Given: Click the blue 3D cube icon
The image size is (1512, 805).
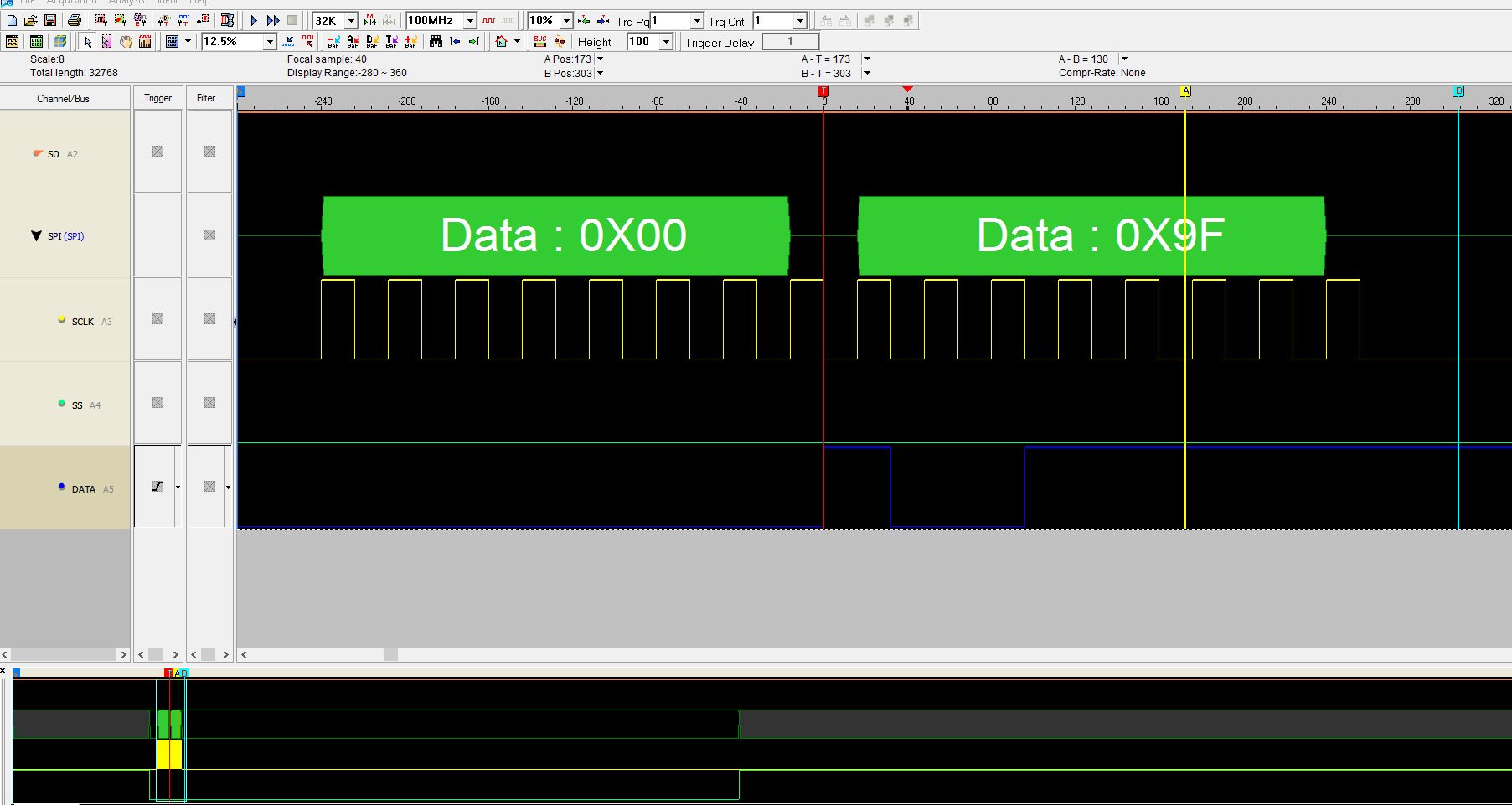Looking at the screenshot, I should 60,41.
